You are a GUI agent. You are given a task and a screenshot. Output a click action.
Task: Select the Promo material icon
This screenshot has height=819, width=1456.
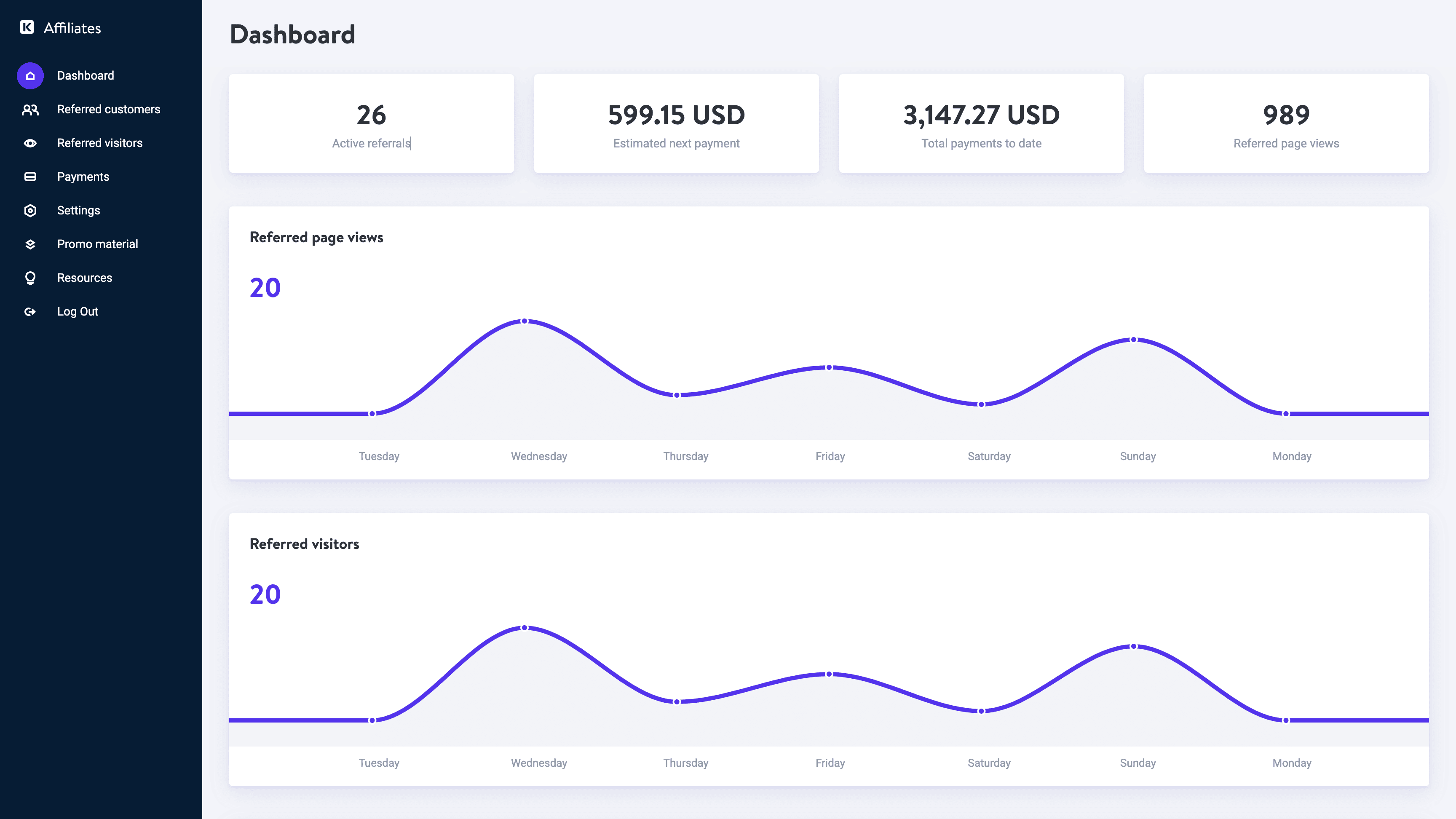(30, 243)
